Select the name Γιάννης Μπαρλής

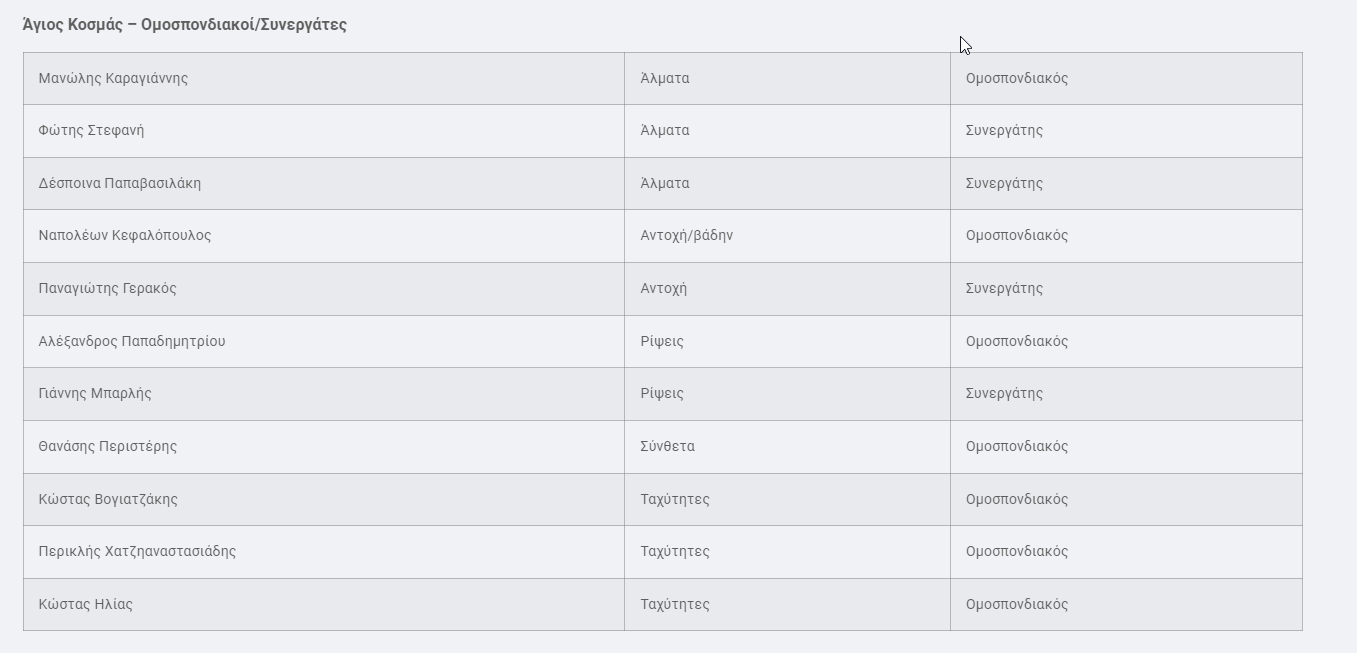pos(95,393)
